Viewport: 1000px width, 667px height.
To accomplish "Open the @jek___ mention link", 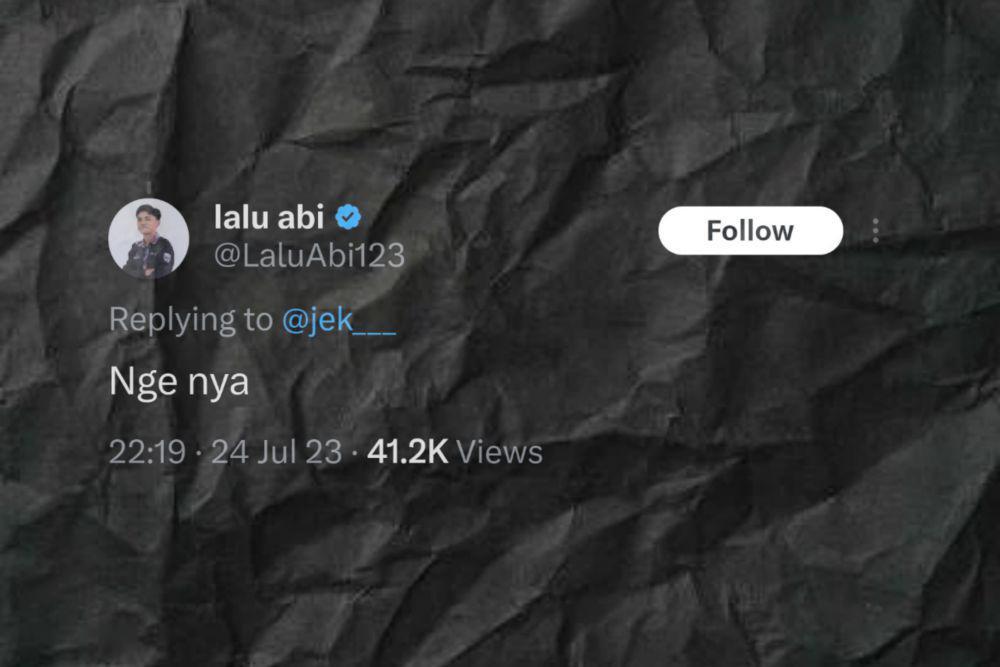I will 339,319.
